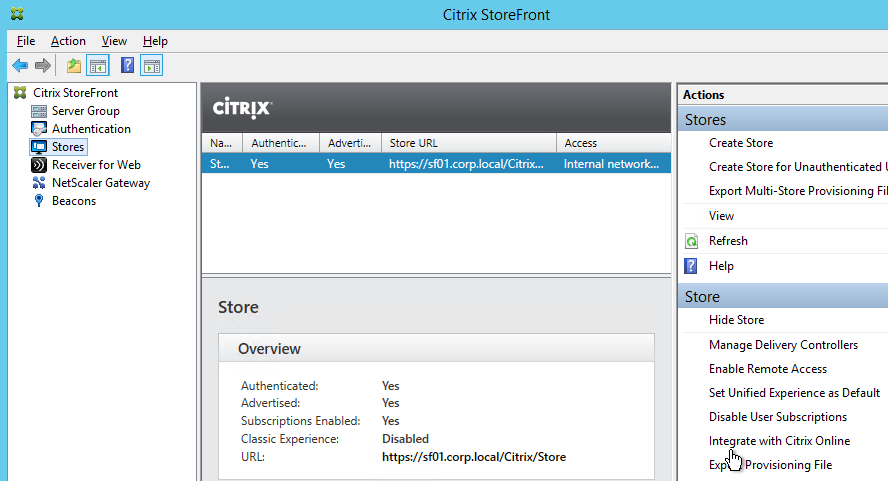Click Classic Experience 'Disabled' value

coord(405,439)
